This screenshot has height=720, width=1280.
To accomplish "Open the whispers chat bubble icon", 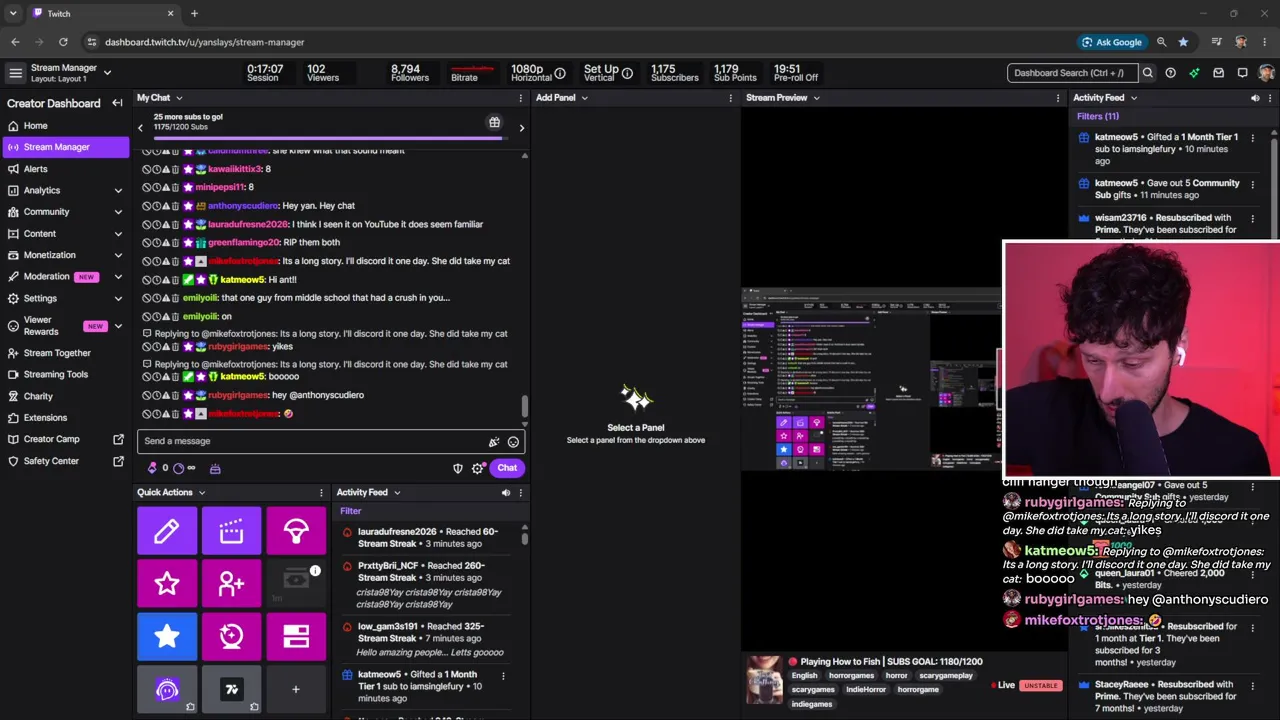I will [1242, 72].
